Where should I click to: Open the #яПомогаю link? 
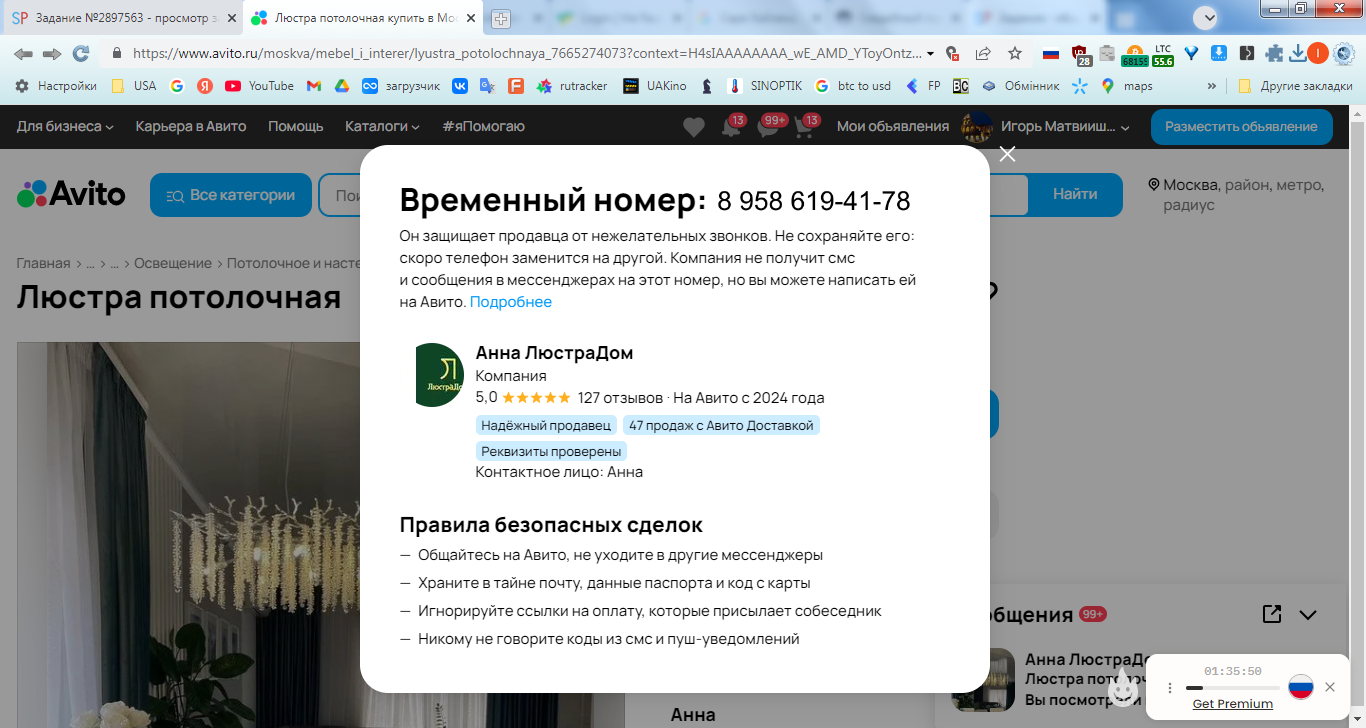point(483,126)
